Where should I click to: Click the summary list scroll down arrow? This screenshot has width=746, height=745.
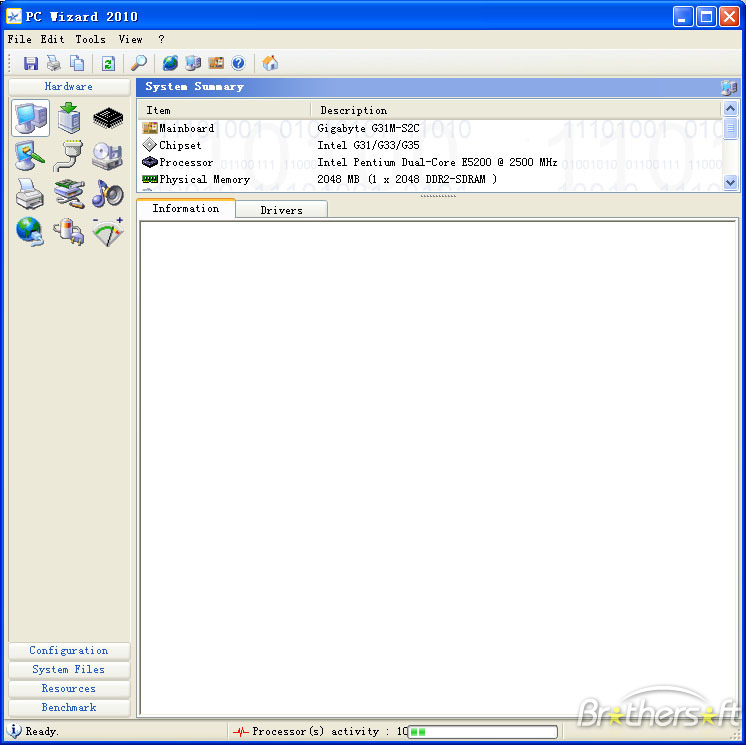click(x=730, y=182)
